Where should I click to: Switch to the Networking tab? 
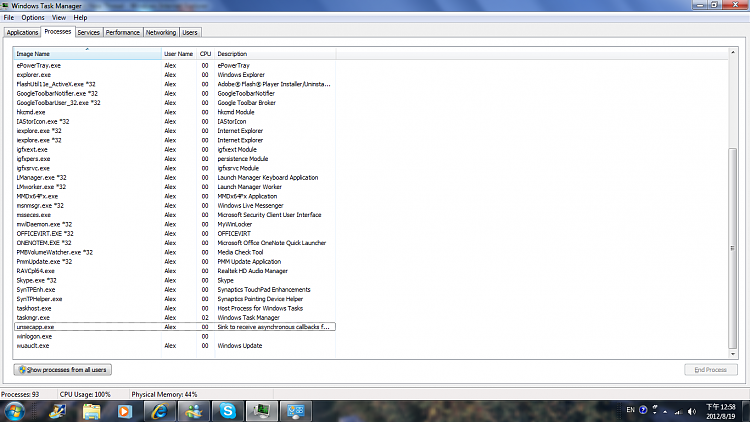(161, 33)
